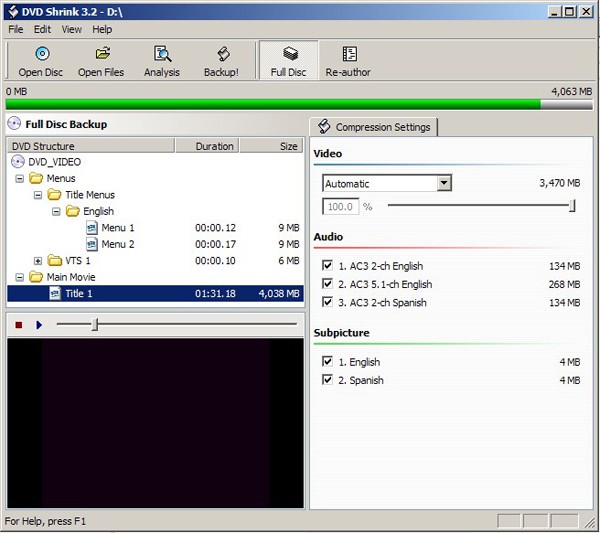Click the 01:31.18 duration value
600x533 pixels.
point(215,293)
